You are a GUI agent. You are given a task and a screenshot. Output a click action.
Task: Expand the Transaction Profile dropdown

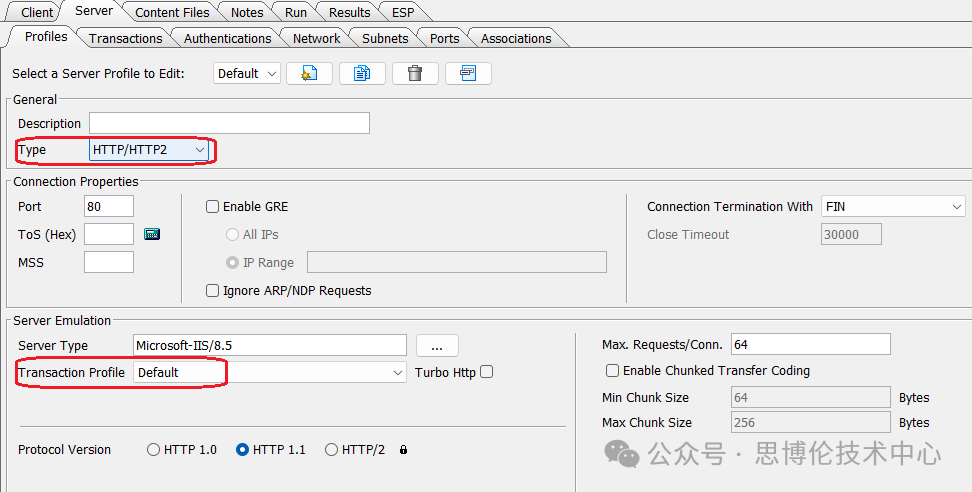tap(270, 372)
